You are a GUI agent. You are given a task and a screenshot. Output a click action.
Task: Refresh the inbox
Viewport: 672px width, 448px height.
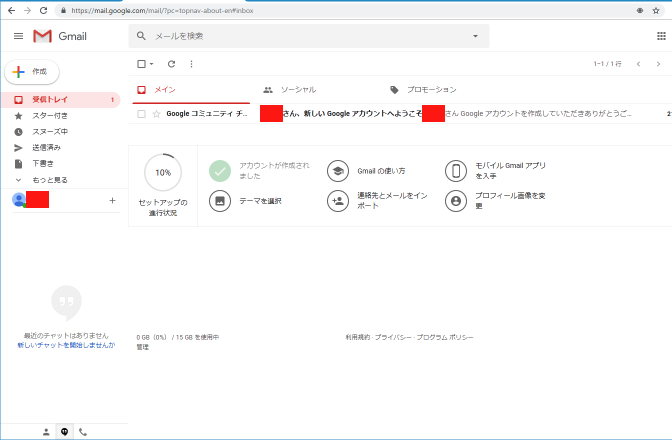(x=171, y=64)
